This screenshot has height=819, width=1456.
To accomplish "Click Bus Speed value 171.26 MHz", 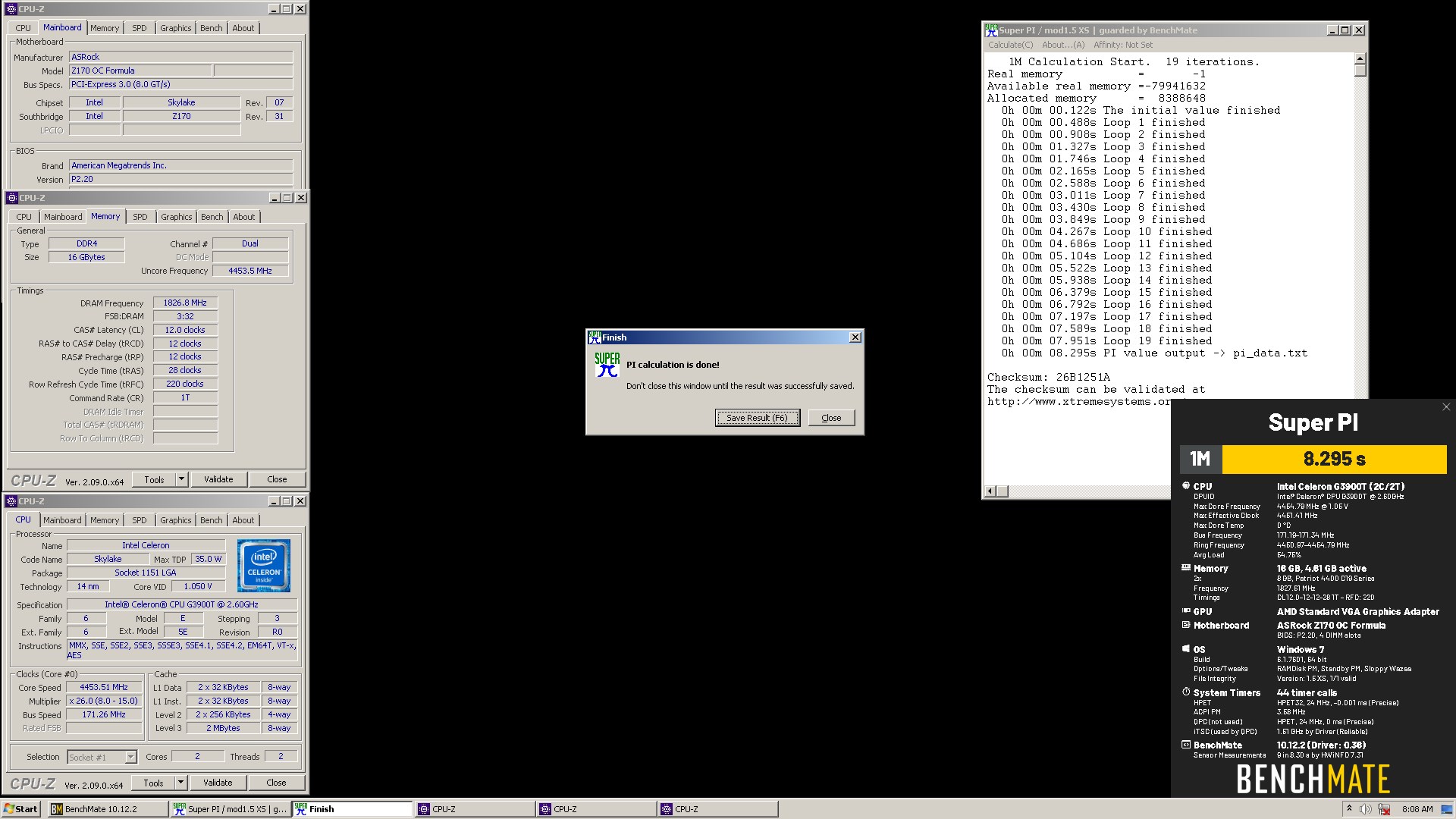I will pos(104,714).
